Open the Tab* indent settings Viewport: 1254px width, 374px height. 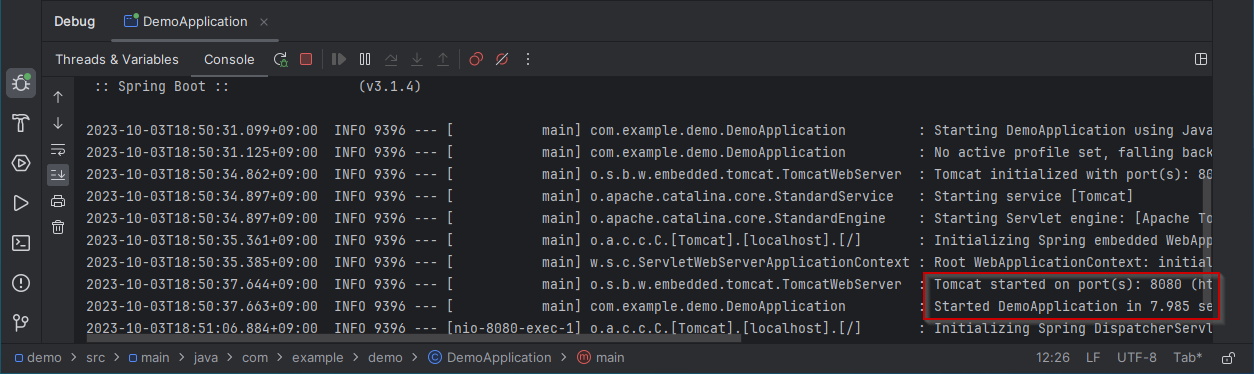(x=1188, y=357)
